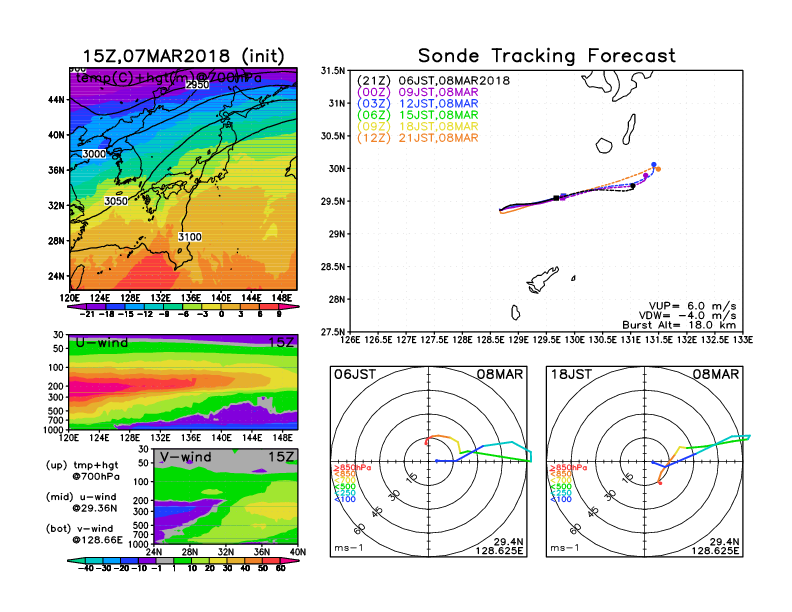Click the 3050 contour label on map

[117, 201]
